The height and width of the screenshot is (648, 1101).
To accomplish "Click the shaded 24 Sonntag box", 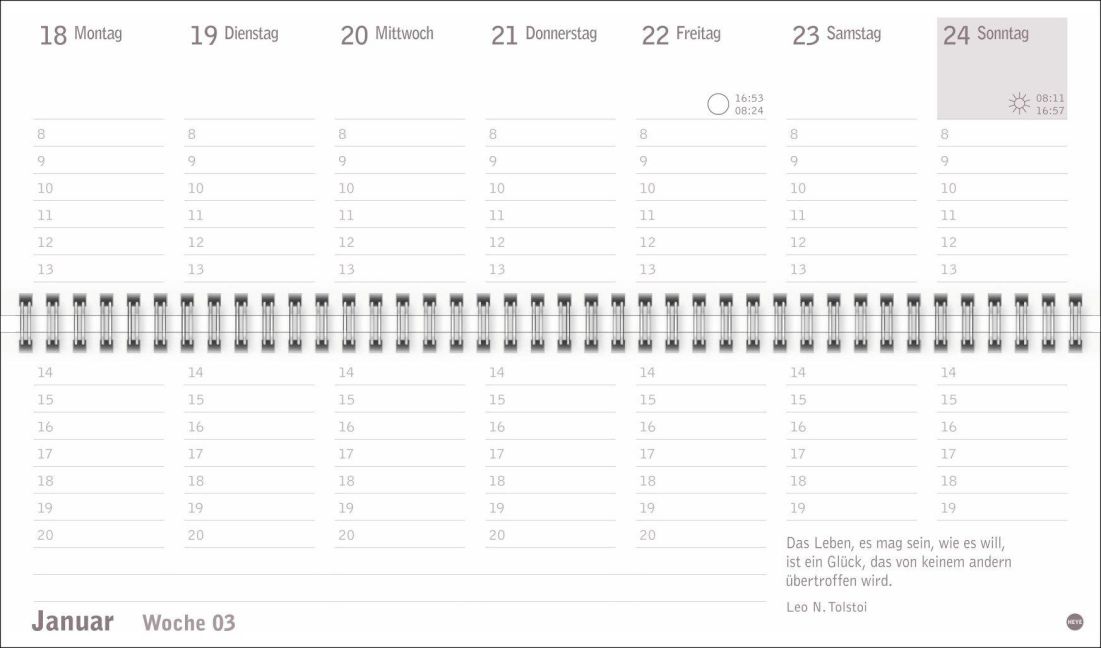I will click(1001, 68).
